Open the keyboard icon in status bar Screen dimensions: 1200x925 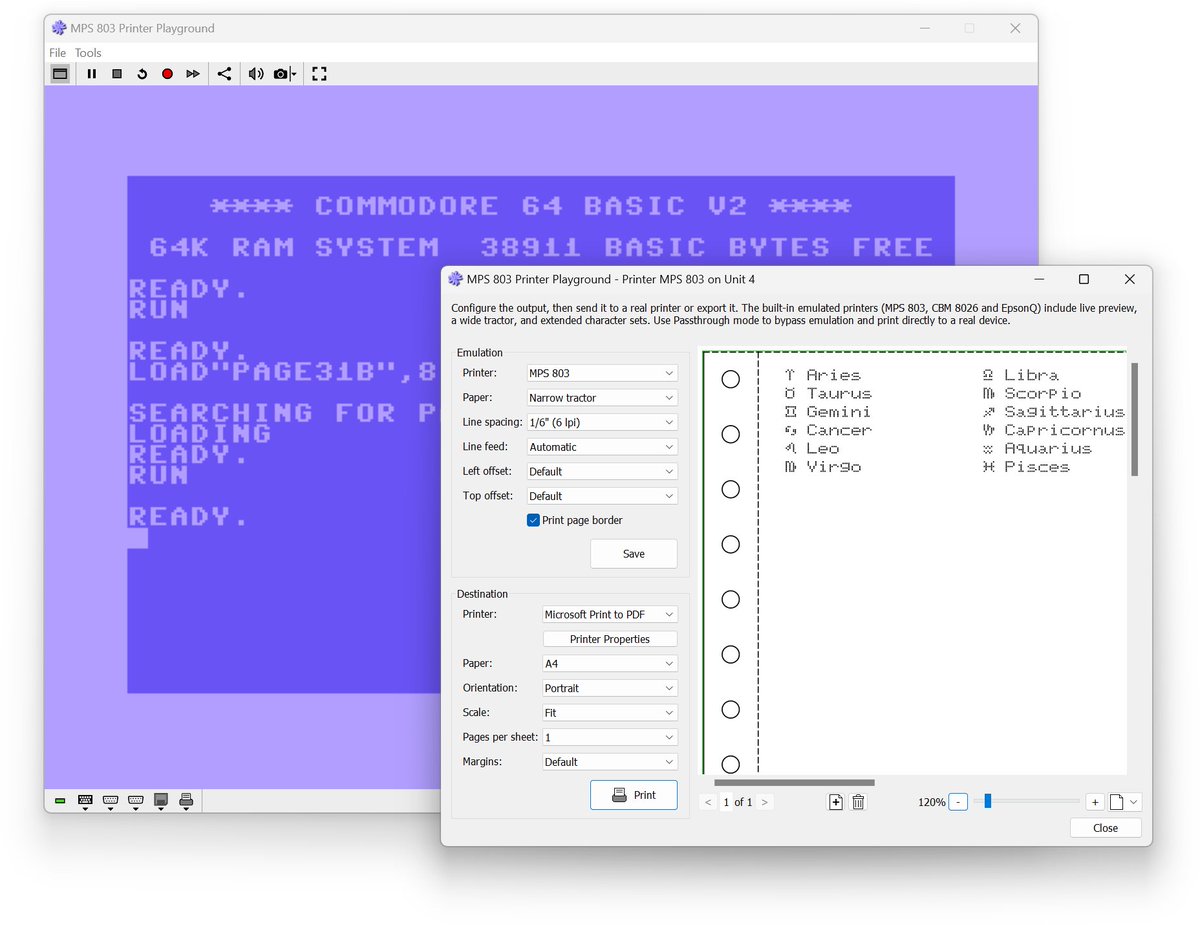pos(85,801)
